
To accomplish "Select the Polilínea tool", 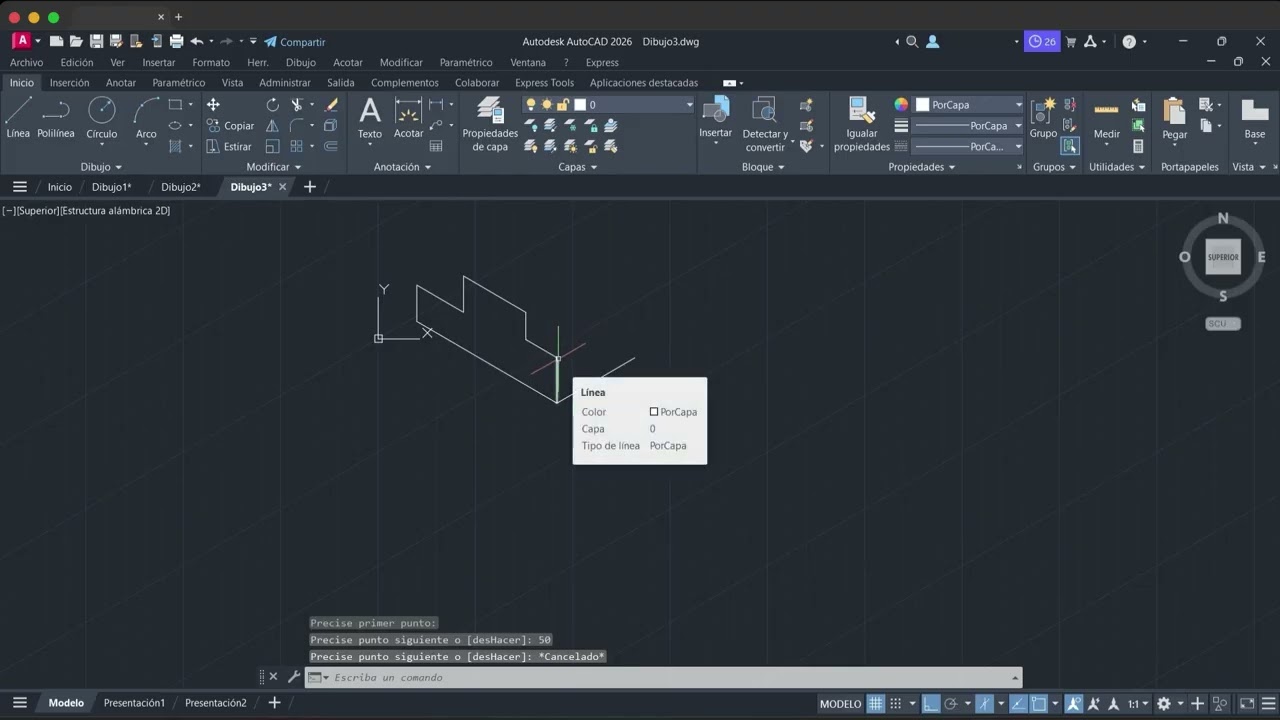I will click(56, 118).
